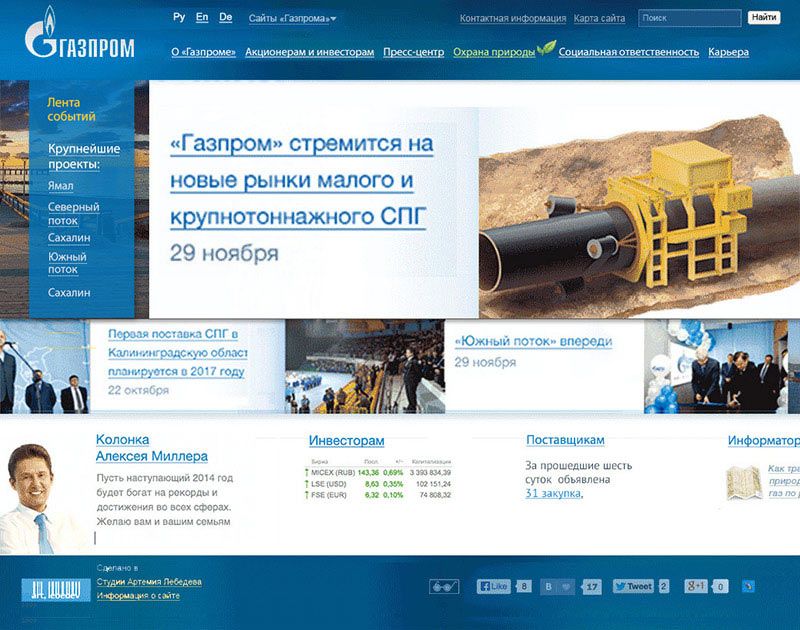Switch the site language to English (En)

point(202,18)
